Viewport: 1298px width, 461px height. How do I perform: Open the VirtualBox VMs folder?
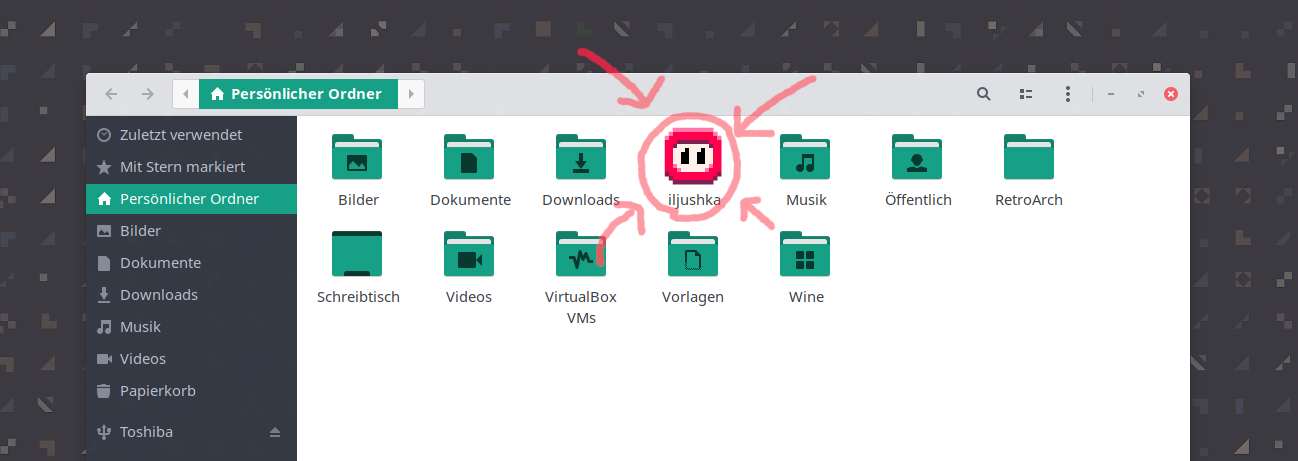pos(580,254)
